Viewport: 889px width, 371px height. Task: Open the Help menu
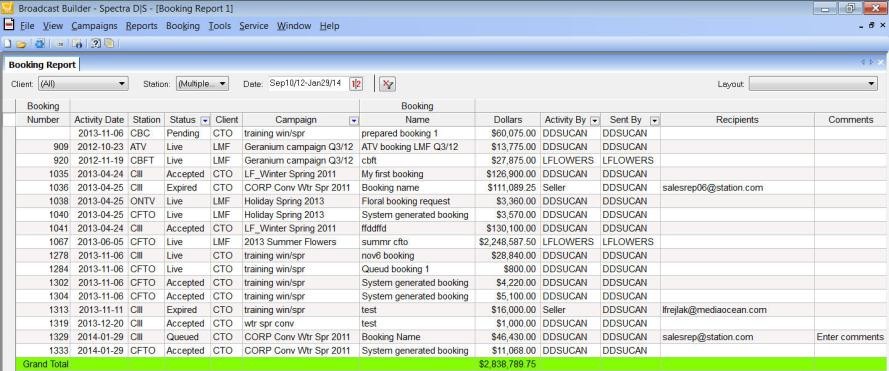click(x=329, y=26)
